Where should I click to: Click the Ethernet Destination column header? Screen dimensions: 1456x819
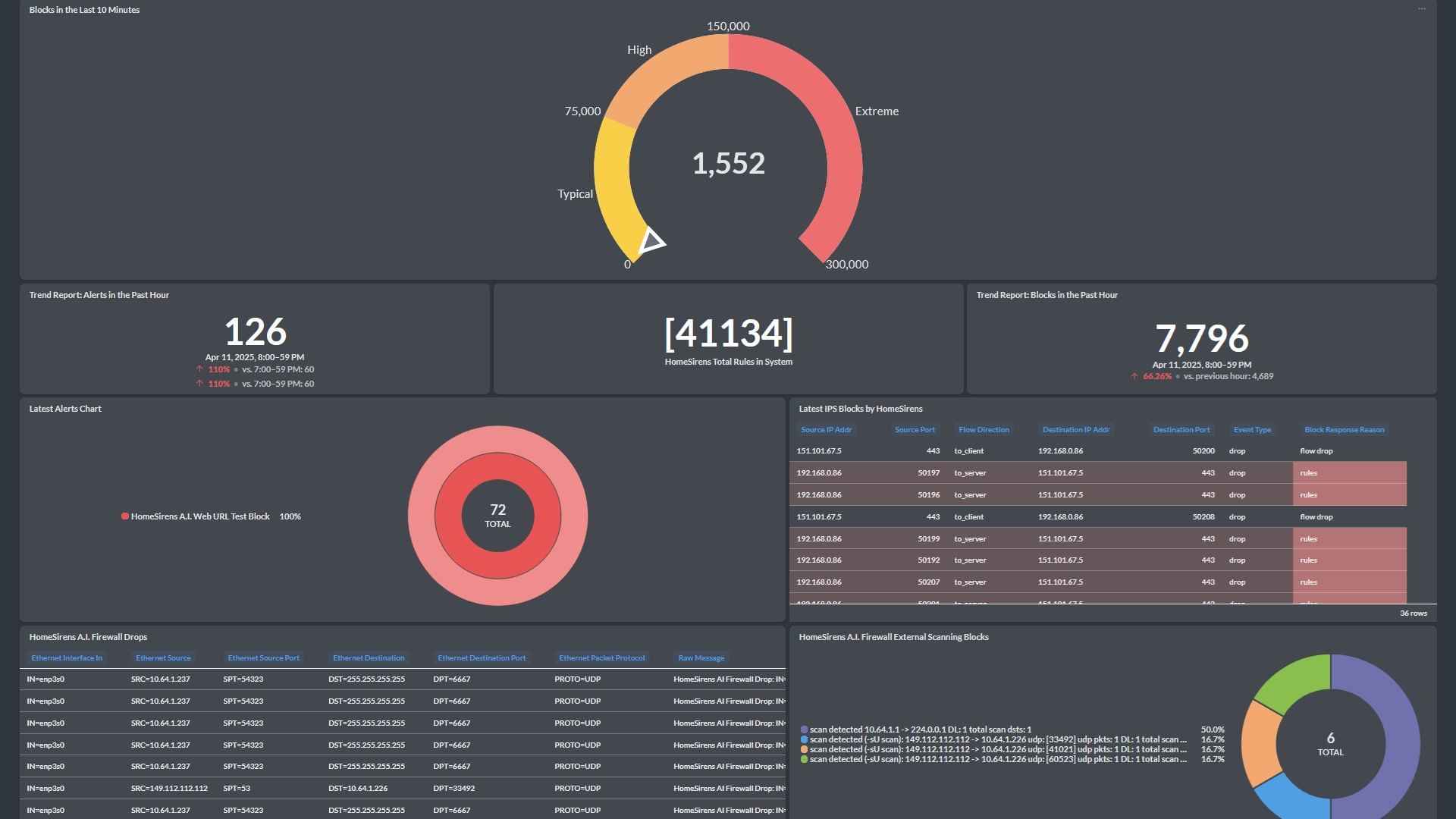(x=369, y=658)
